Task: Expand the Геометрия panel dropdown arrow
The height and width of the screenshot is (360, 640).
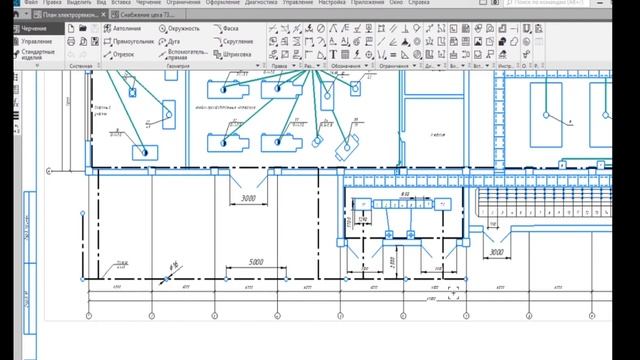Action: (258, 66)
